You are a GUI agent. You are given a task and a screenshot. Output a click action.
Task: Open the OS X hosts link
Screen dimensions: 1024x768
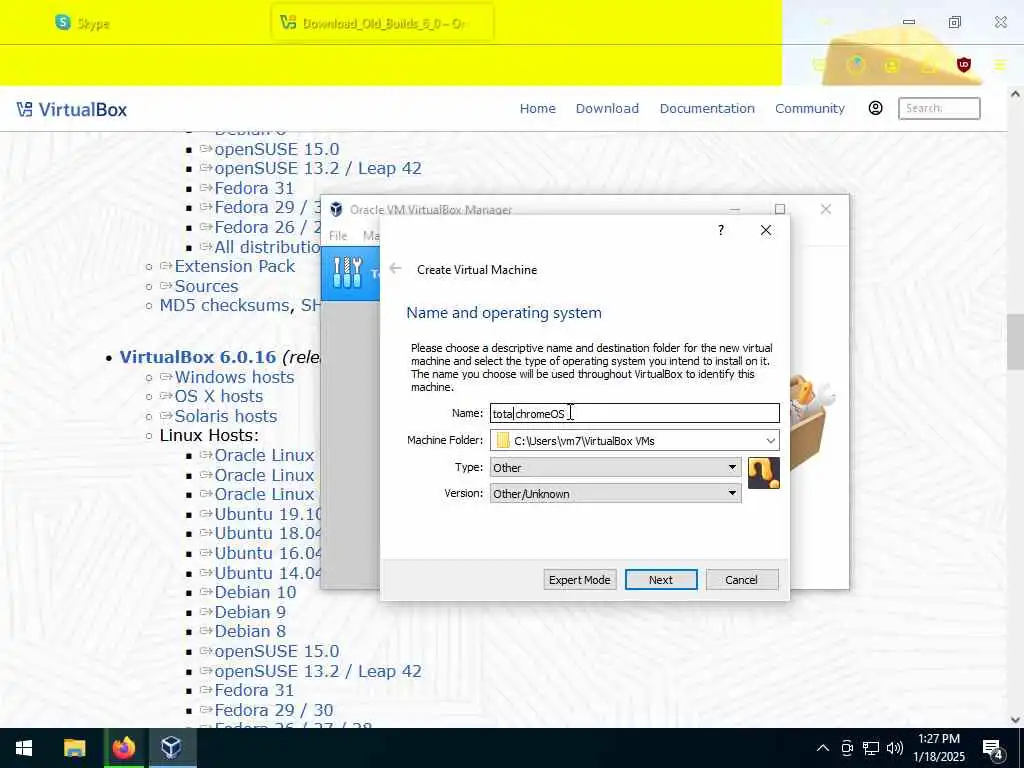pos(219,396)
